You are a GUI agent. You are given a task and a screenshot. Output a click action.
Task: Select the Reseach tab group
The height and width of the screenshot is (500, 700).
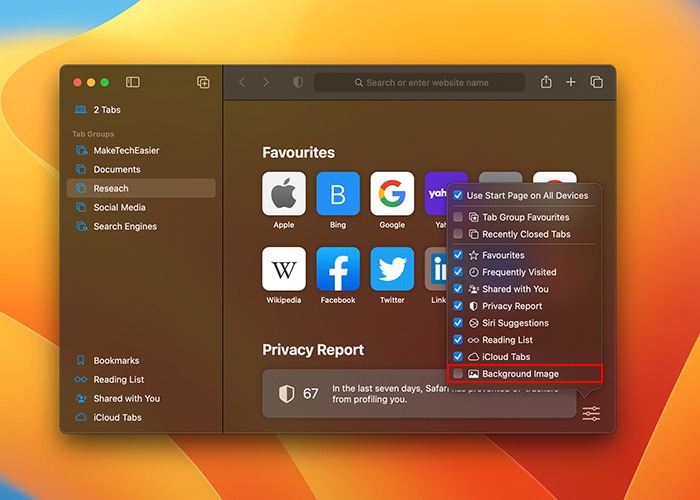(141, 188)
